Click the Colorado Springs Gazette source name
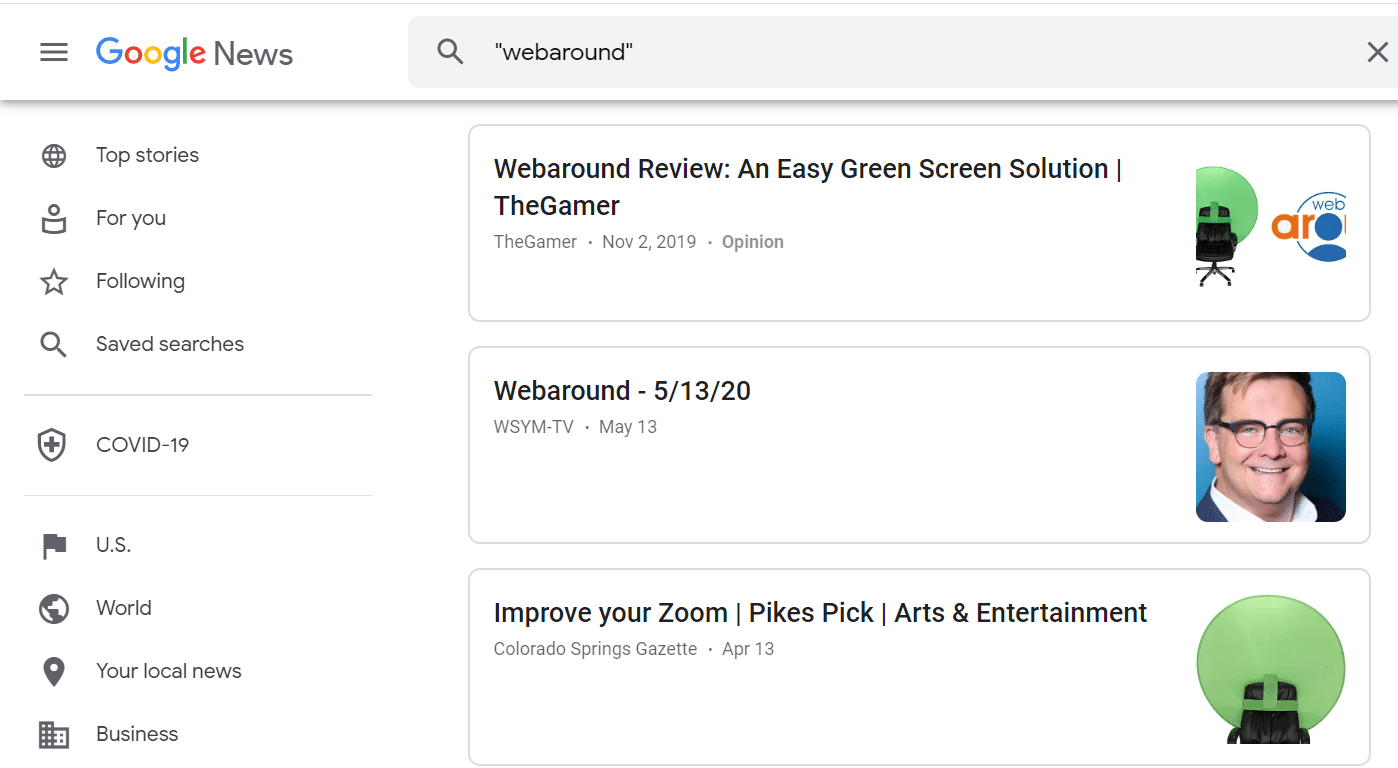This screenshot has height=768, width=1398. 595,649
